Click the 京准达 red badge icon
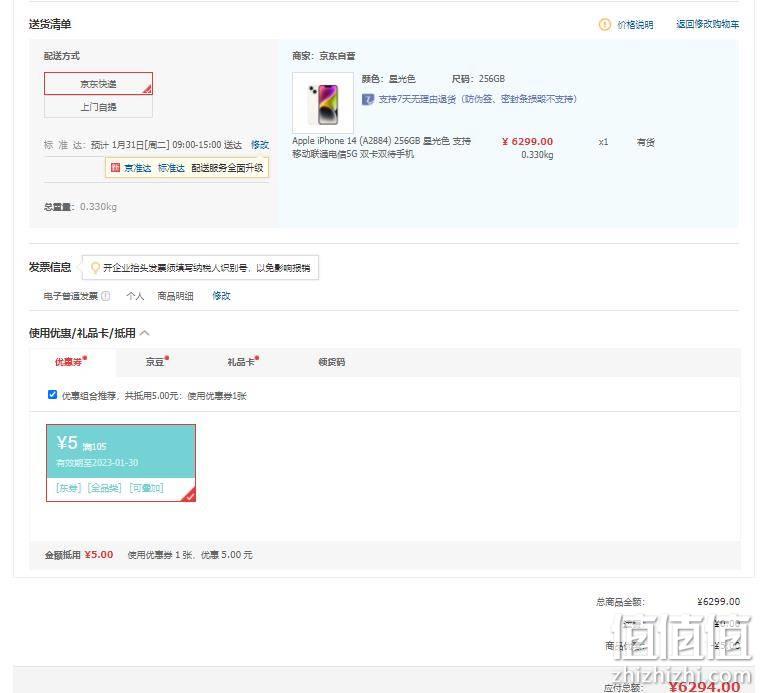The height and width of the screenshot is (693, 761). point(115,167)
